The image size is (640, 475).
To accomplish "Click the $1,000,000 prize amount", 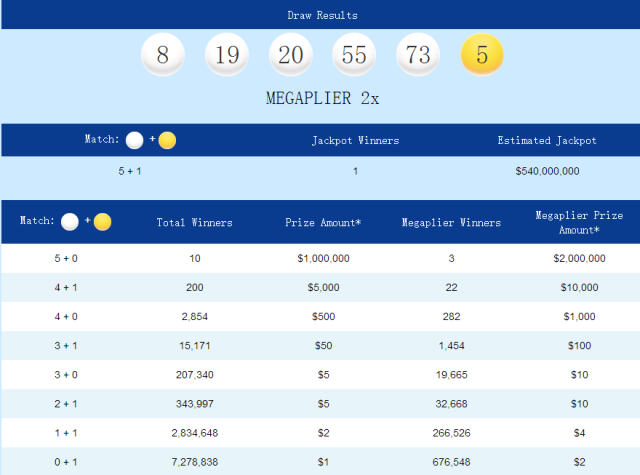I will coord(323,258).
